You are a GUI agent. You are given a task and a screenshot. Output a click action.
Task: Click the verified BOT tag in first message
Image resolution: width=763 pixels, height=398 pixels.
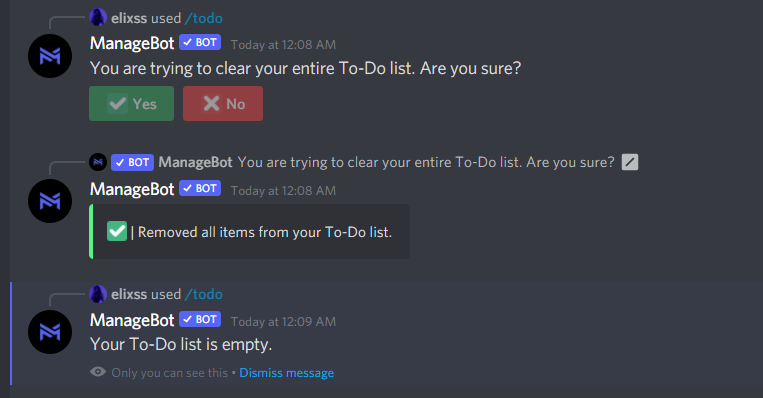(x=200, y=42)
